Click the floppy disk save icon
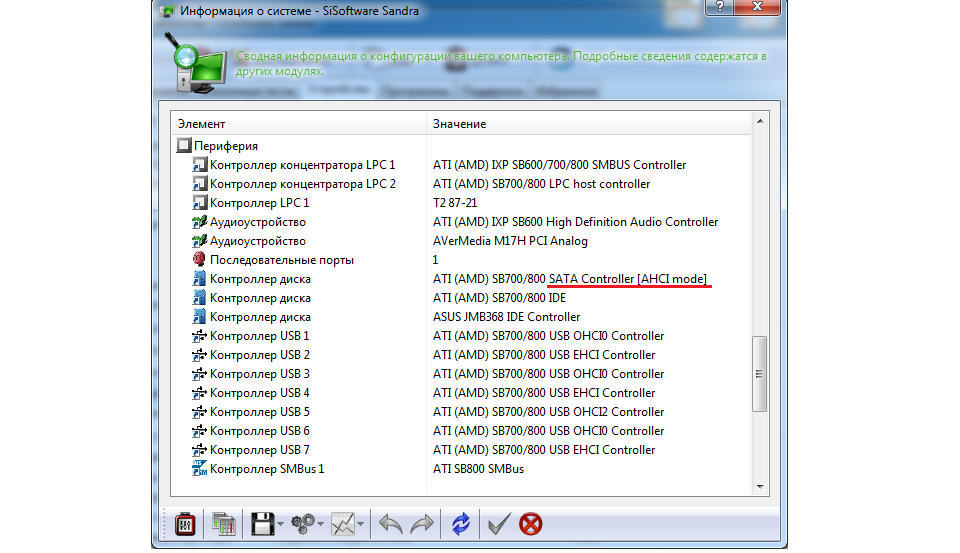Viewport: 960px width, 553px height. point(263,524)
